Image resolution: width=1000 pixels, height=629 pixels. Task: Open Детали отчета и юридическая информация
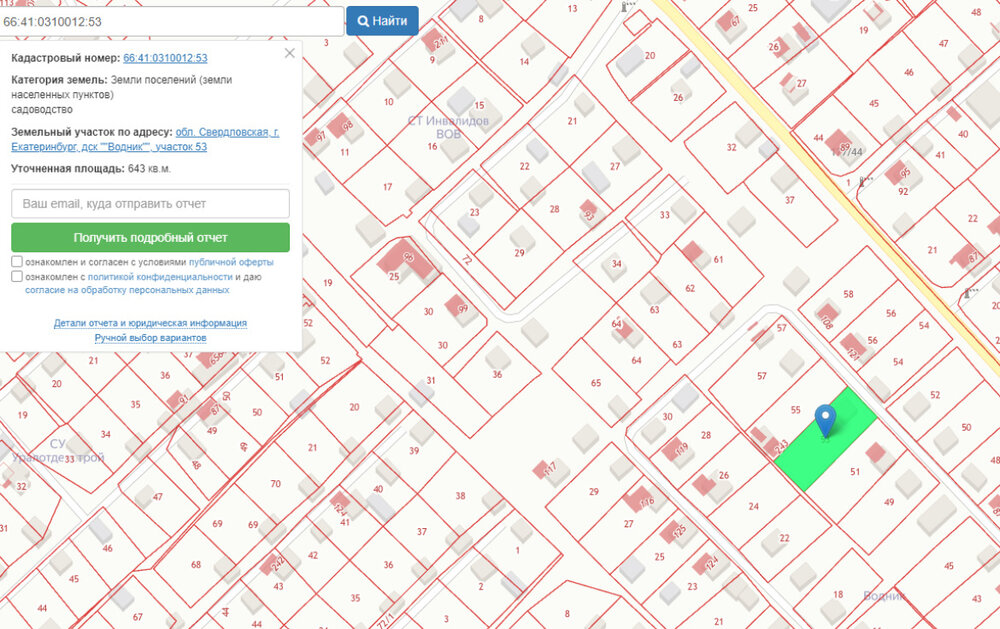click(151, 323)
